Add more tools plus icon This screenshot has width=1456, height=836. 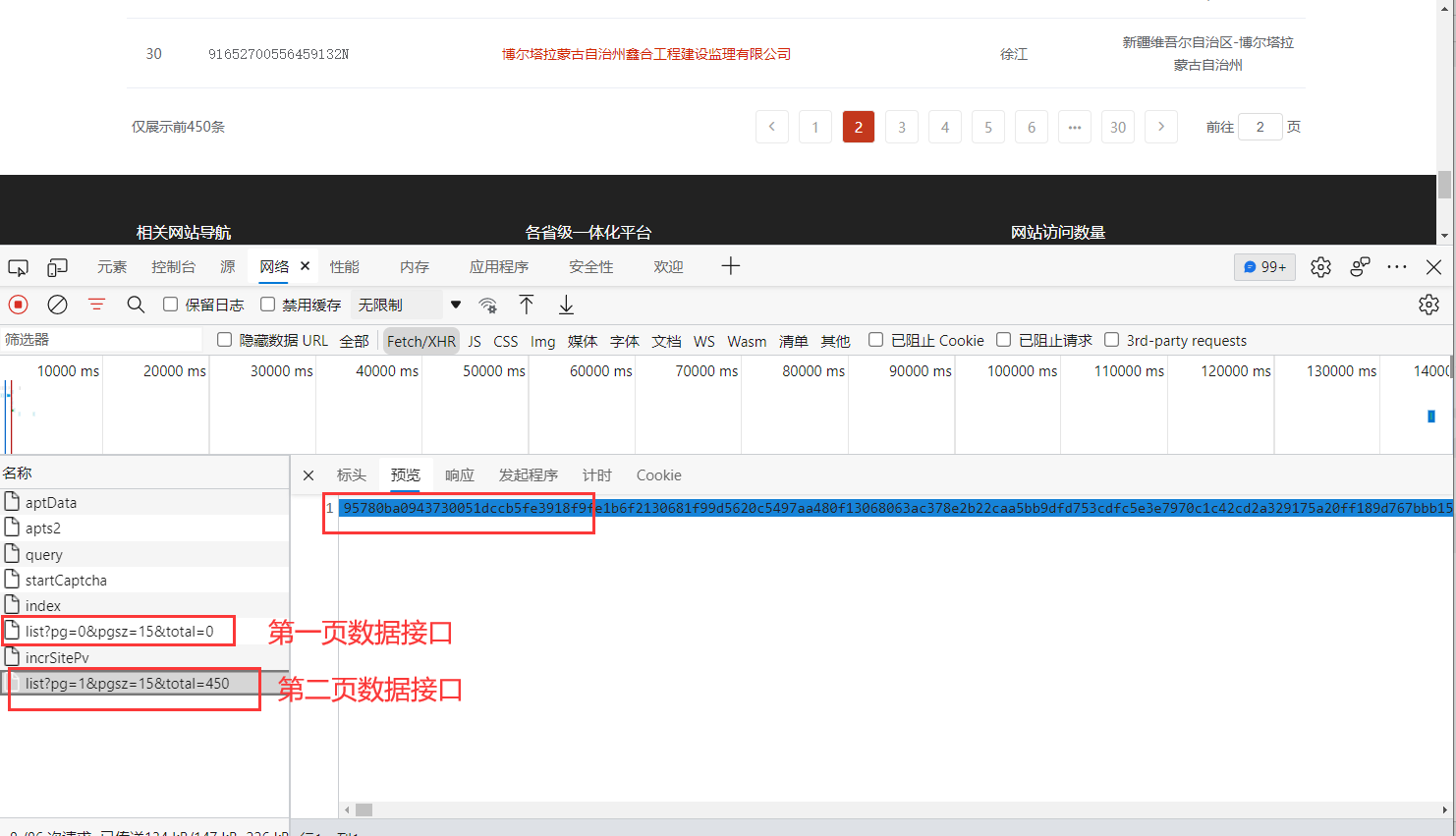[730, 266]
